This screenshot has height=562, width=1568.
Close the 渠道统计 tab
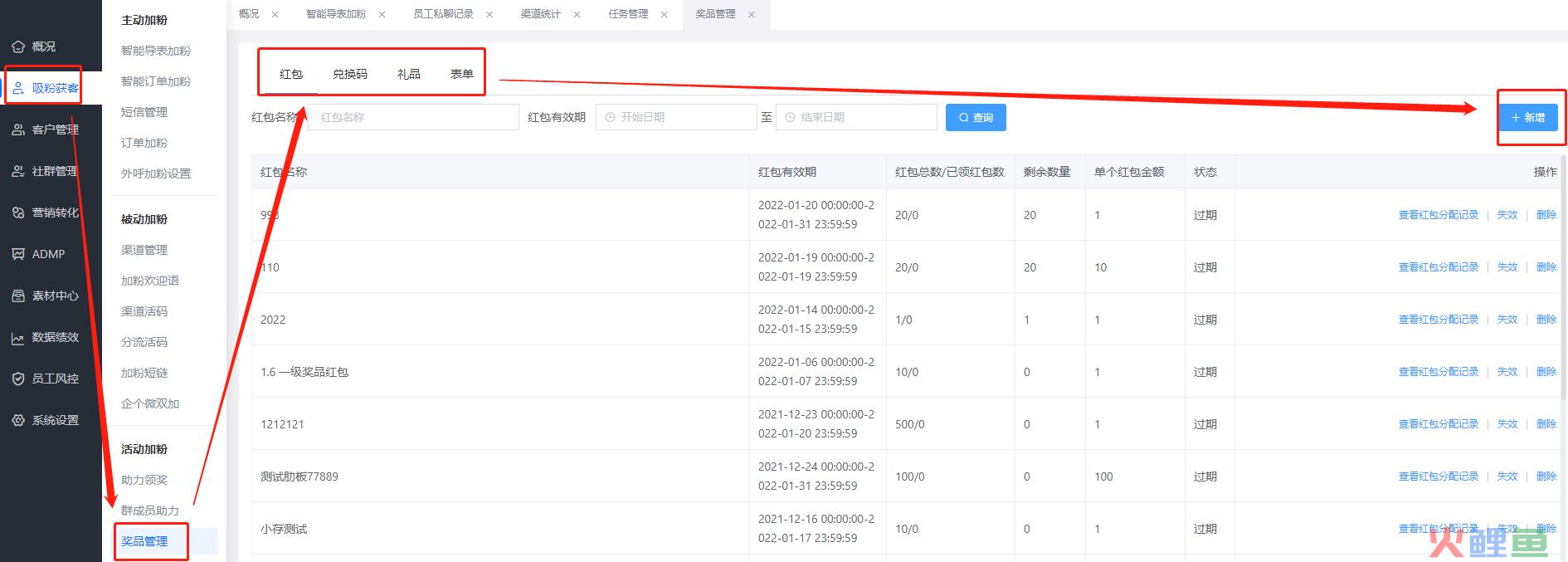click(577, 14)
